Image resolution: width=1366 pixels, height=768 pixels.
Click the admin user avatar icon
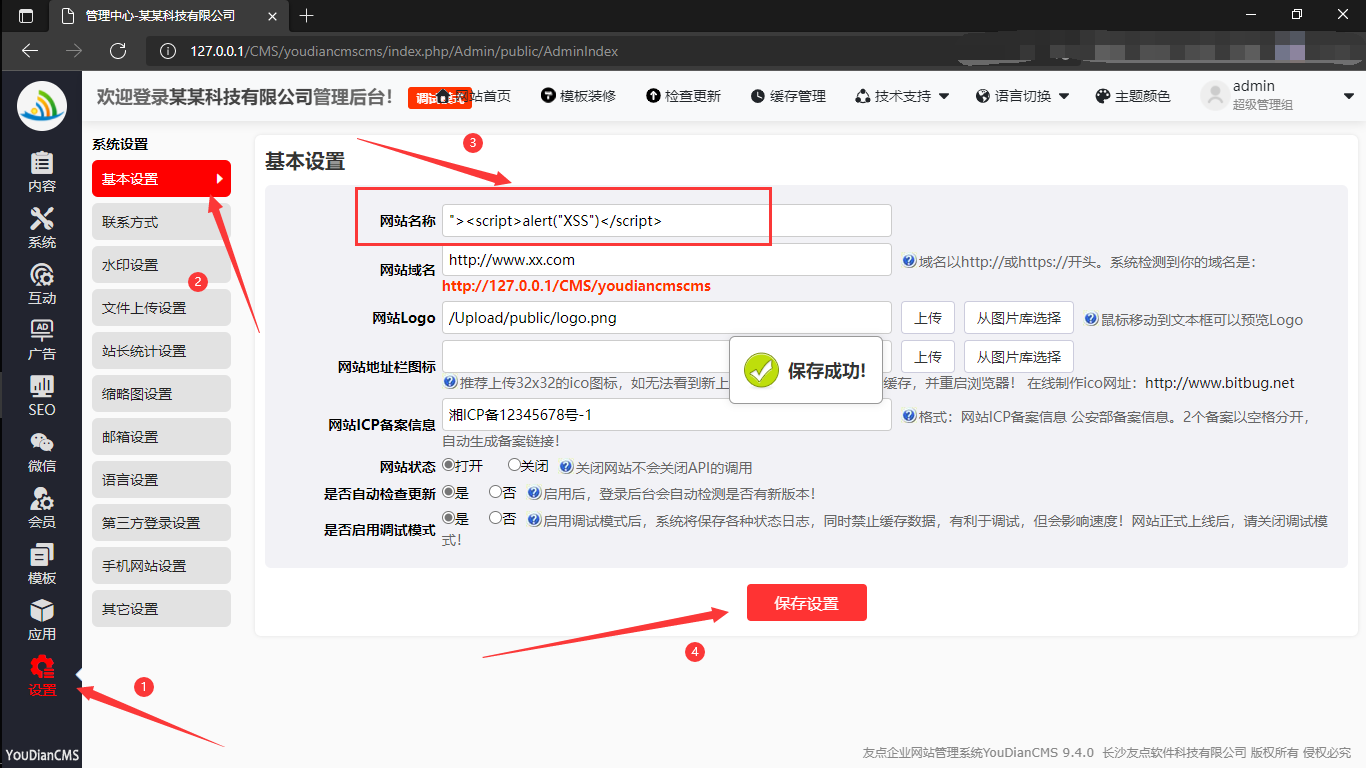pyautogui.click(x=1214, y=96)
